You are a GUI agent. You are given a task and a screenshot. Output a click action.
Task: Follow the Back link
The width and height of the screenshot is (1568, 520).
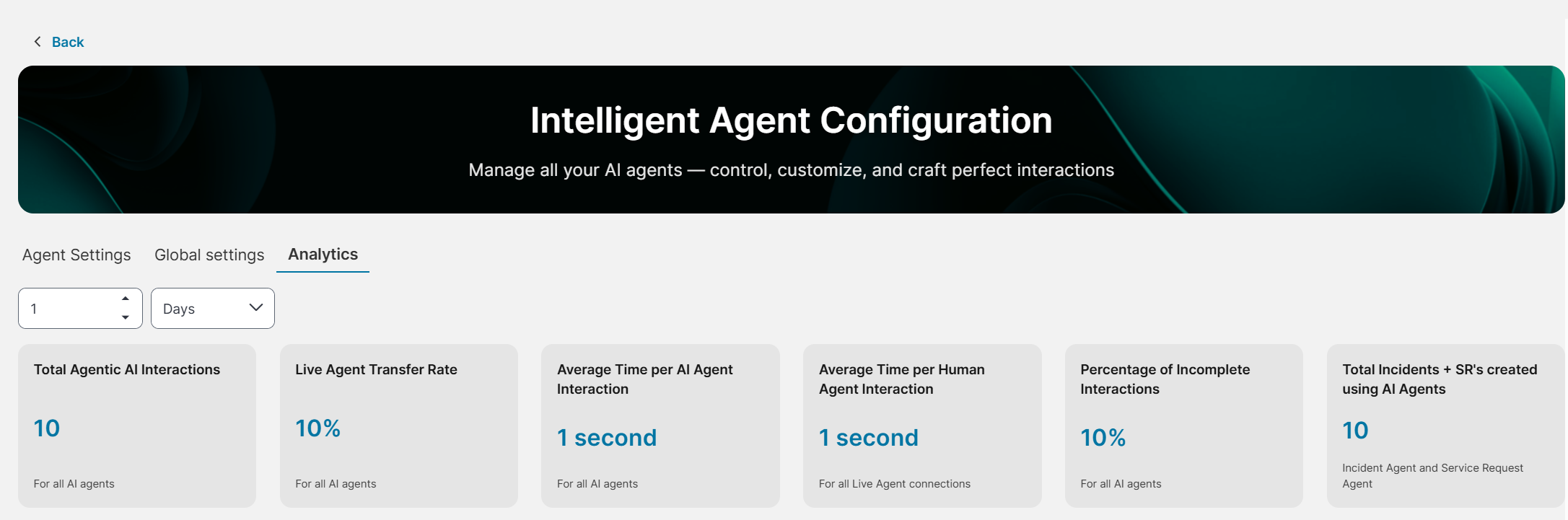tap(68, 42)
